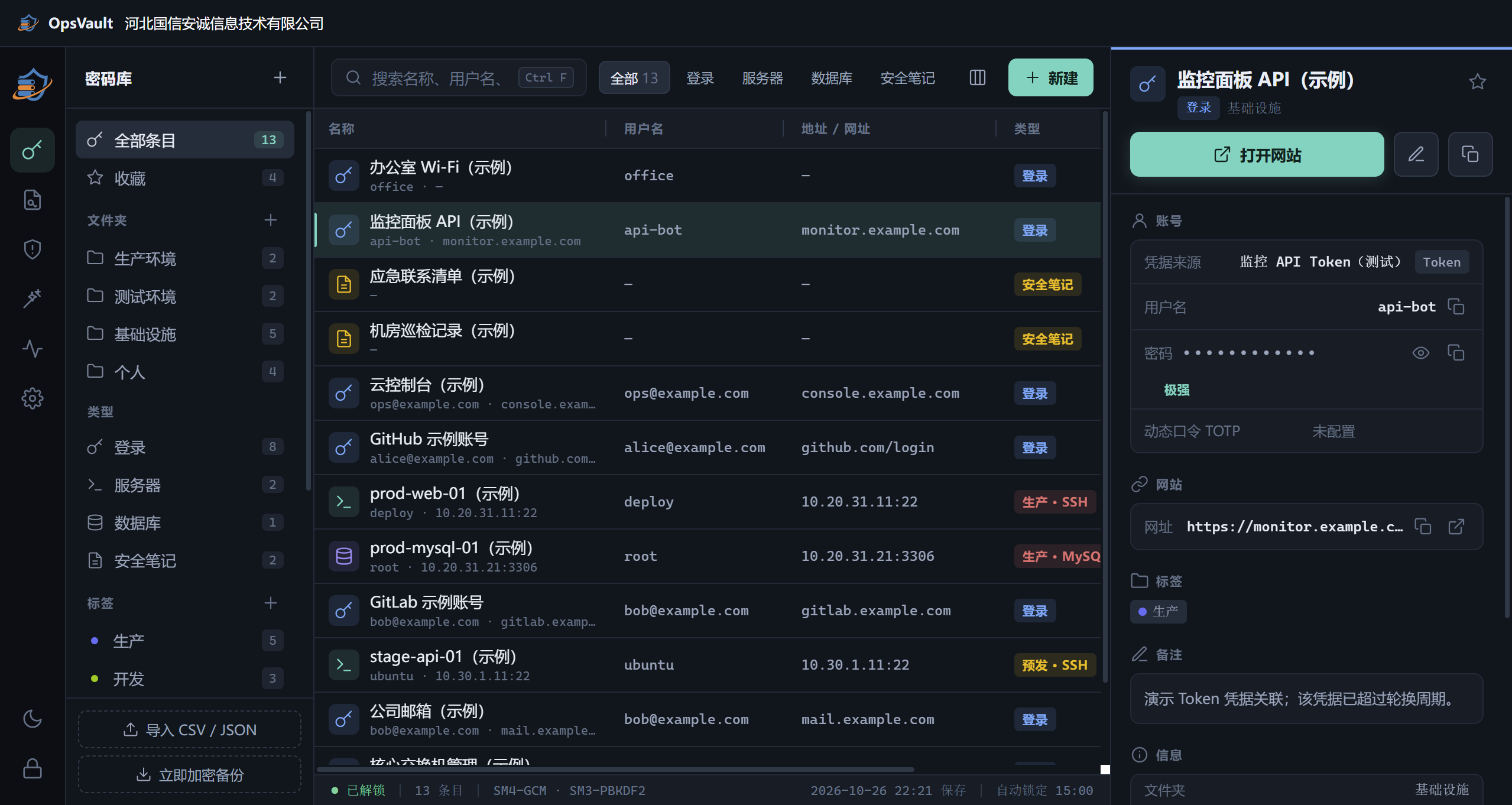This screenshot has width=1512, height=805.
Task: Filter by the 生产 tag in sidebar
Action: click(x=185, y=641)
